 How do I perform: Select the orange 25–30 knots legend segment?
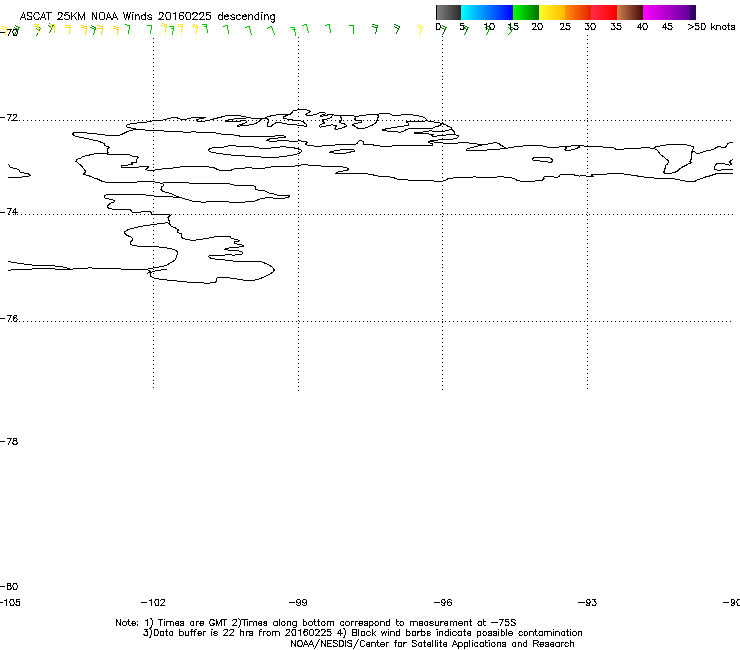pyautogui.click(x=578, y=12)
